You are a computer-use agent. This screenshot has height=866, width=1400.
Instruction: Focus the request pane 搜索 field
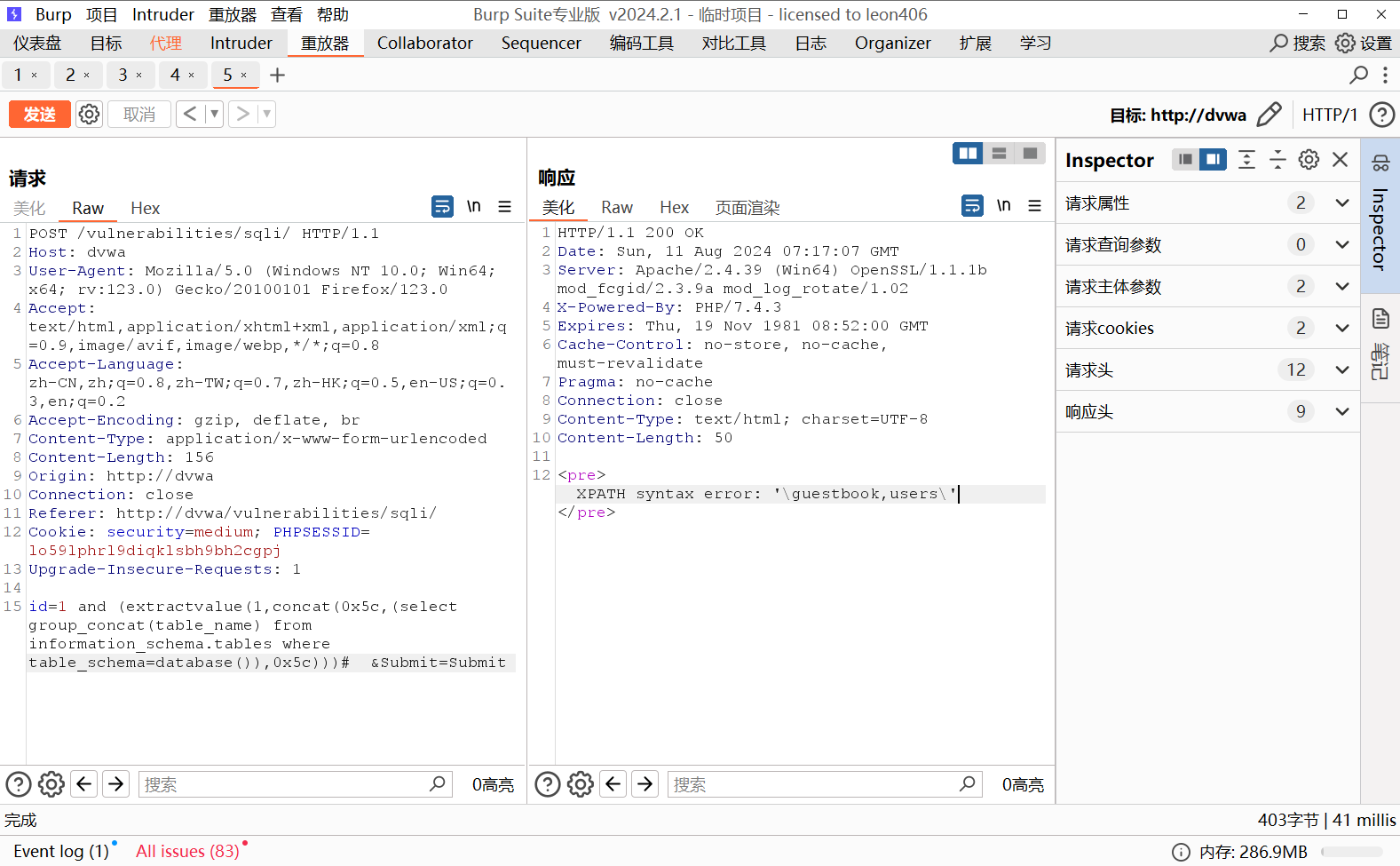click(x=296, y=784)
